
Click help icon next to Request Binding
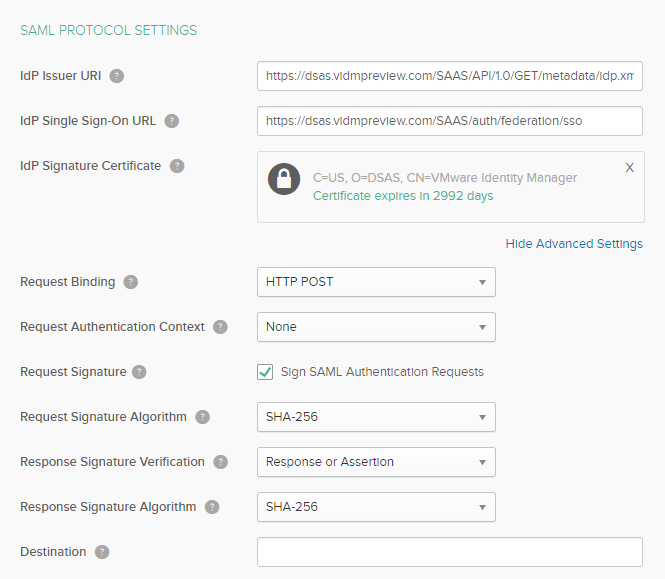[130, 282]
